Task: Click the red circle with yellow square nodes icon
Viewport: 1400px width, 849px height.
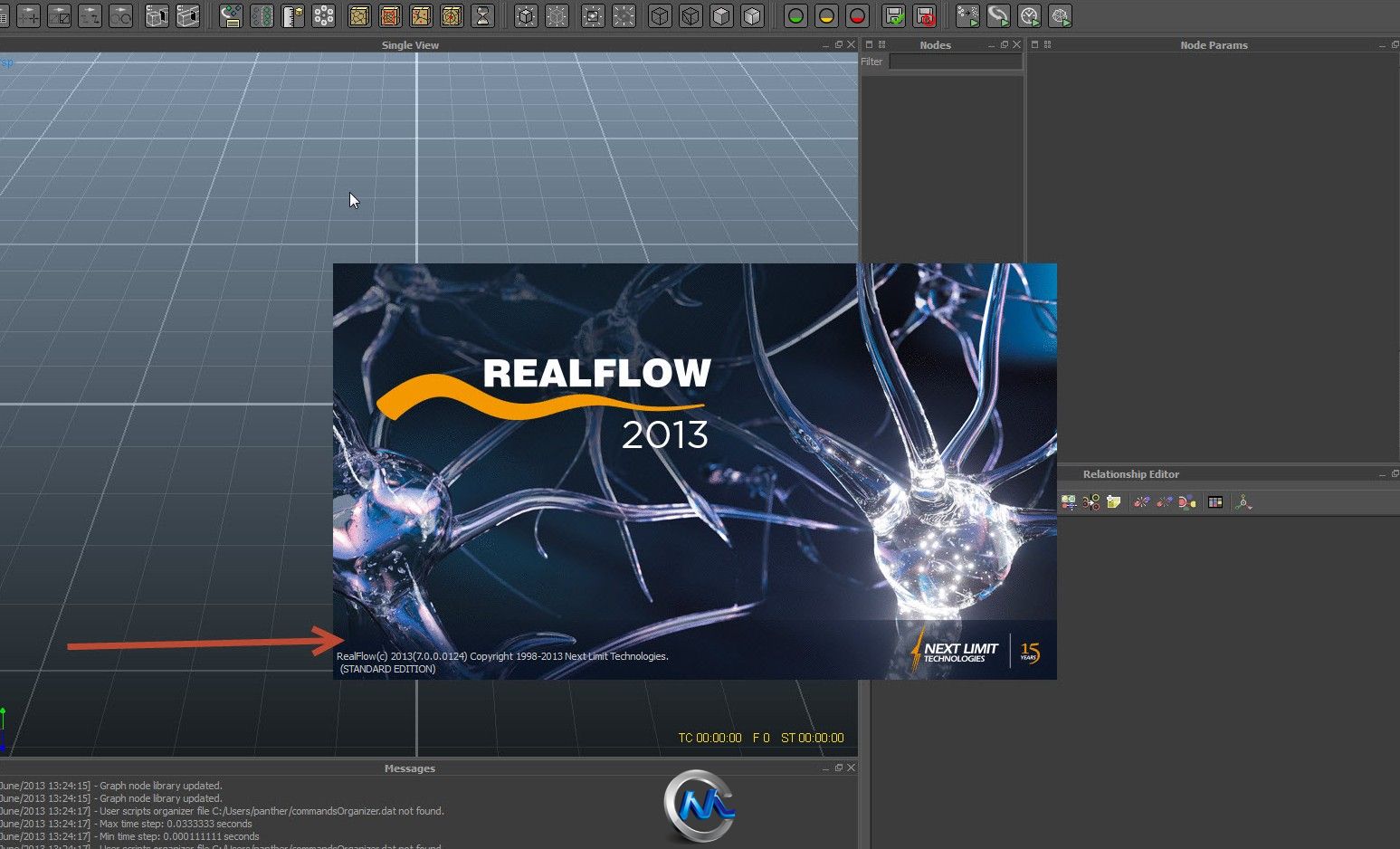Action: coord(1186,502)
